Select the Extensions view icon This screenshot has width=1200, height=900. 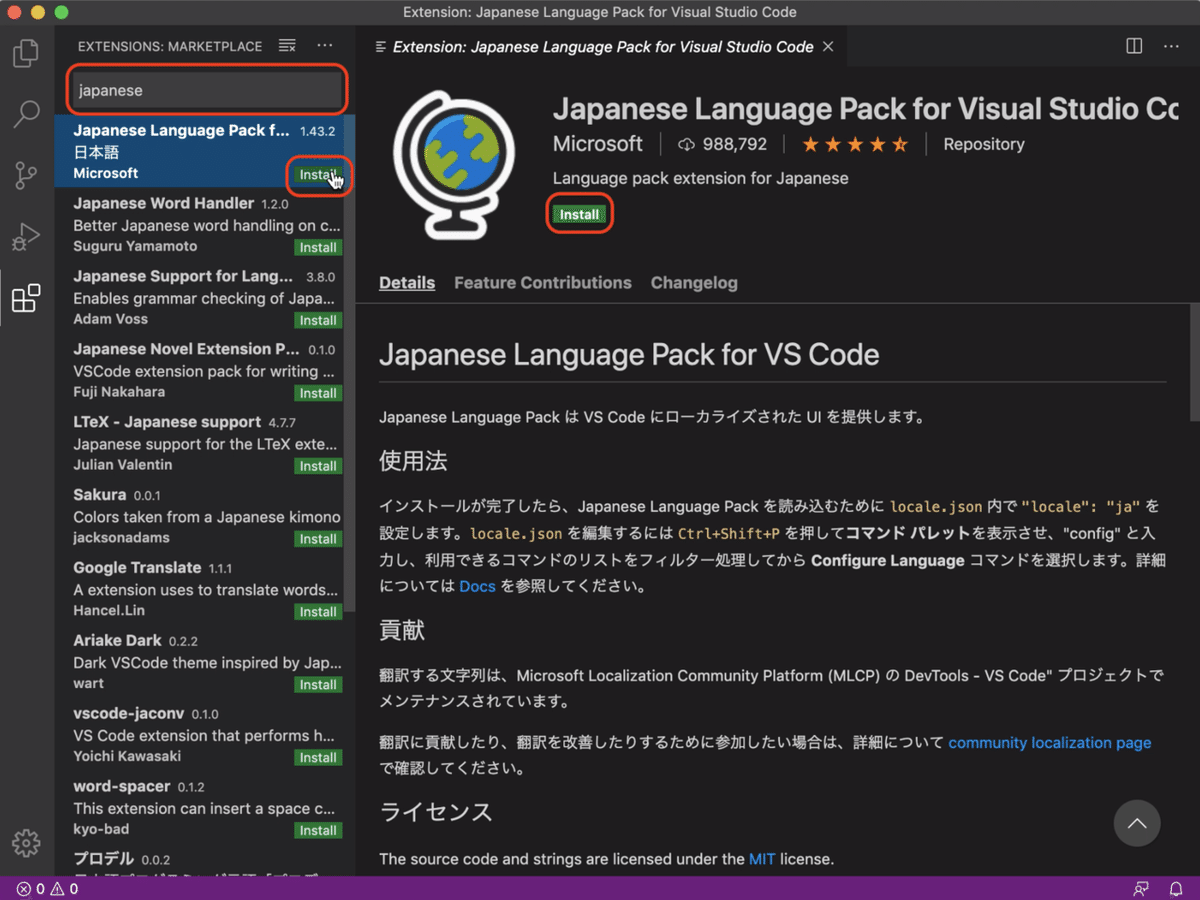click(26, 298)
